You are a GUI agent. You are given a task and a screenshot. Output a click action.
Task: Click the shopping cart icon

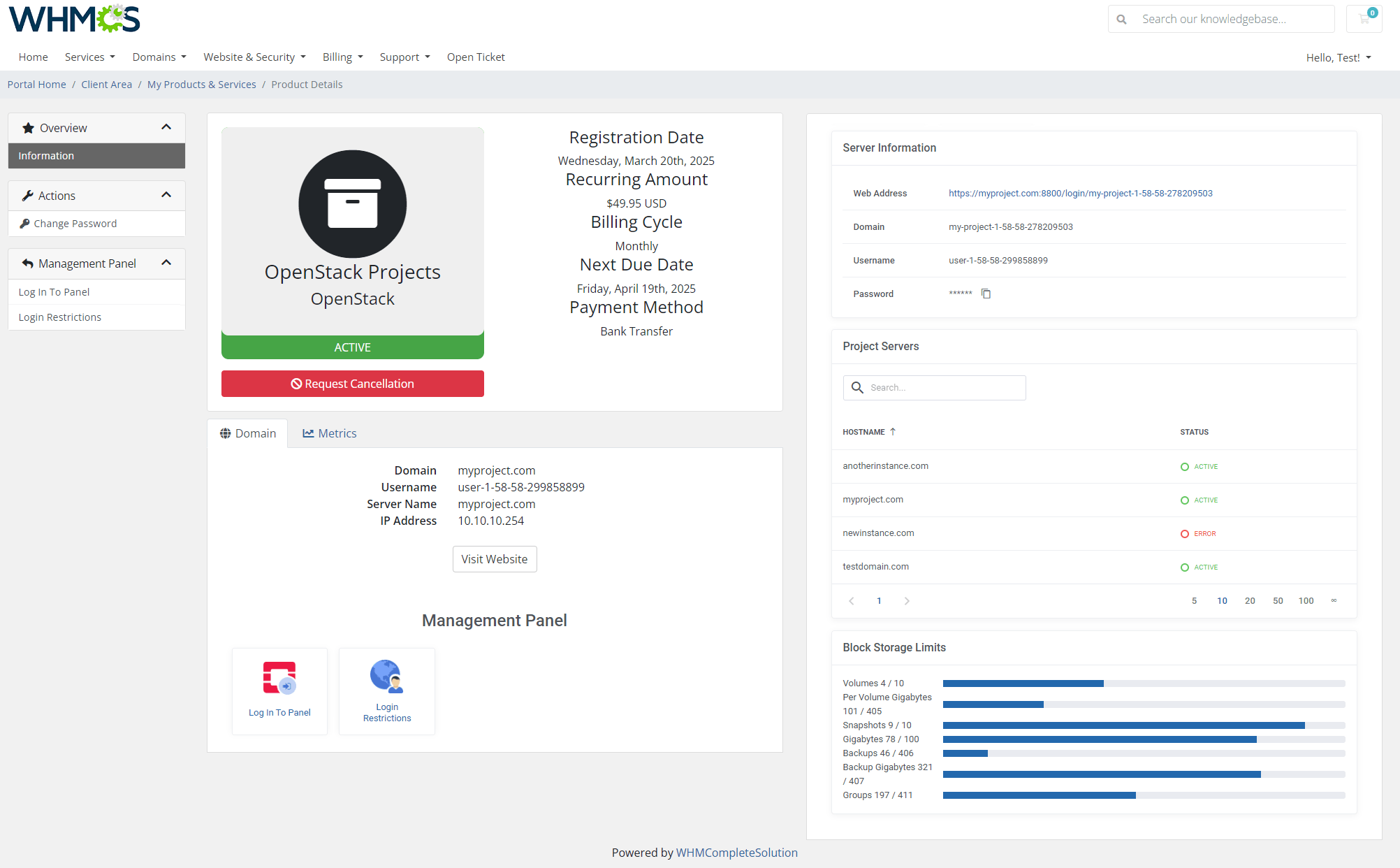[x=1364, y=19]
